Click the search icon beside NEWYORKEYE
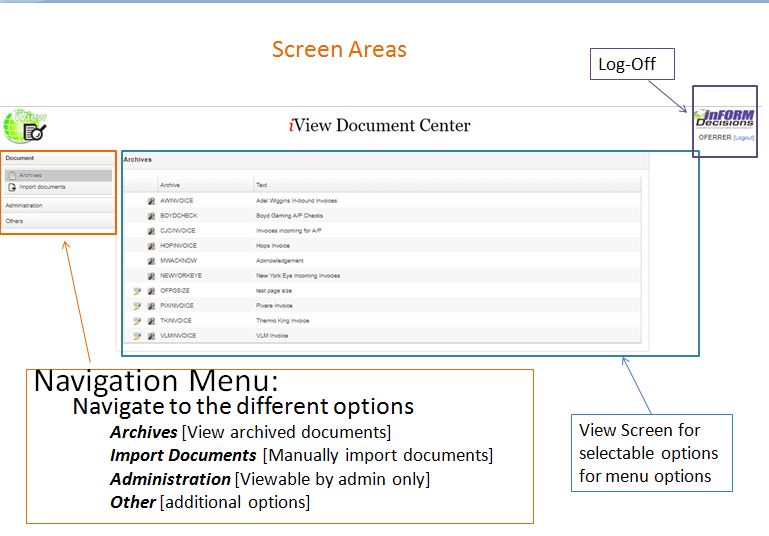The width and height of the screenshot is (769, 536). pyautogui.click(x=151, y=276)
